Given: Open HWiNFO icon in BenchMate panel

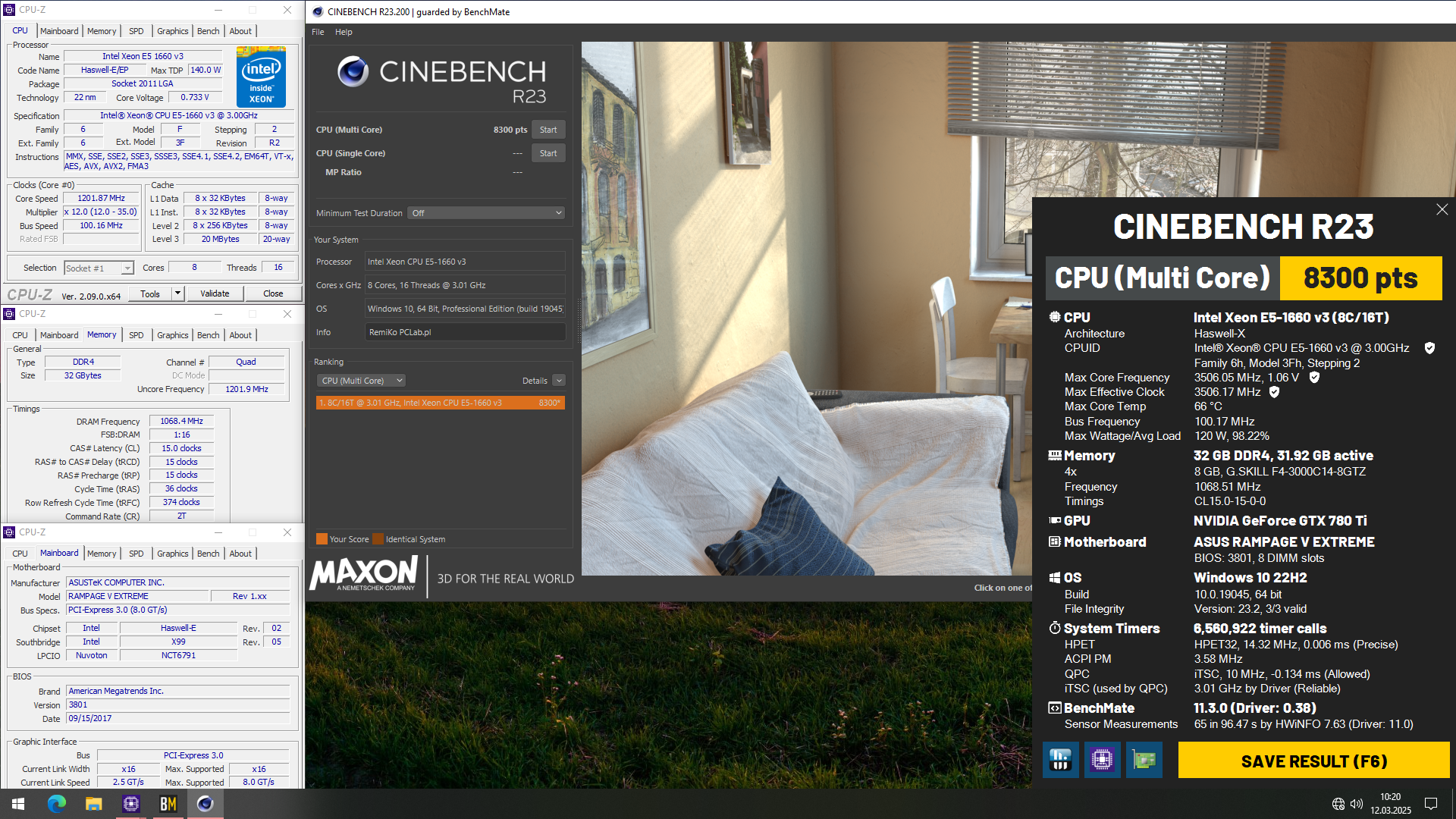Looking at the screenshot, I should point(1060,760).
